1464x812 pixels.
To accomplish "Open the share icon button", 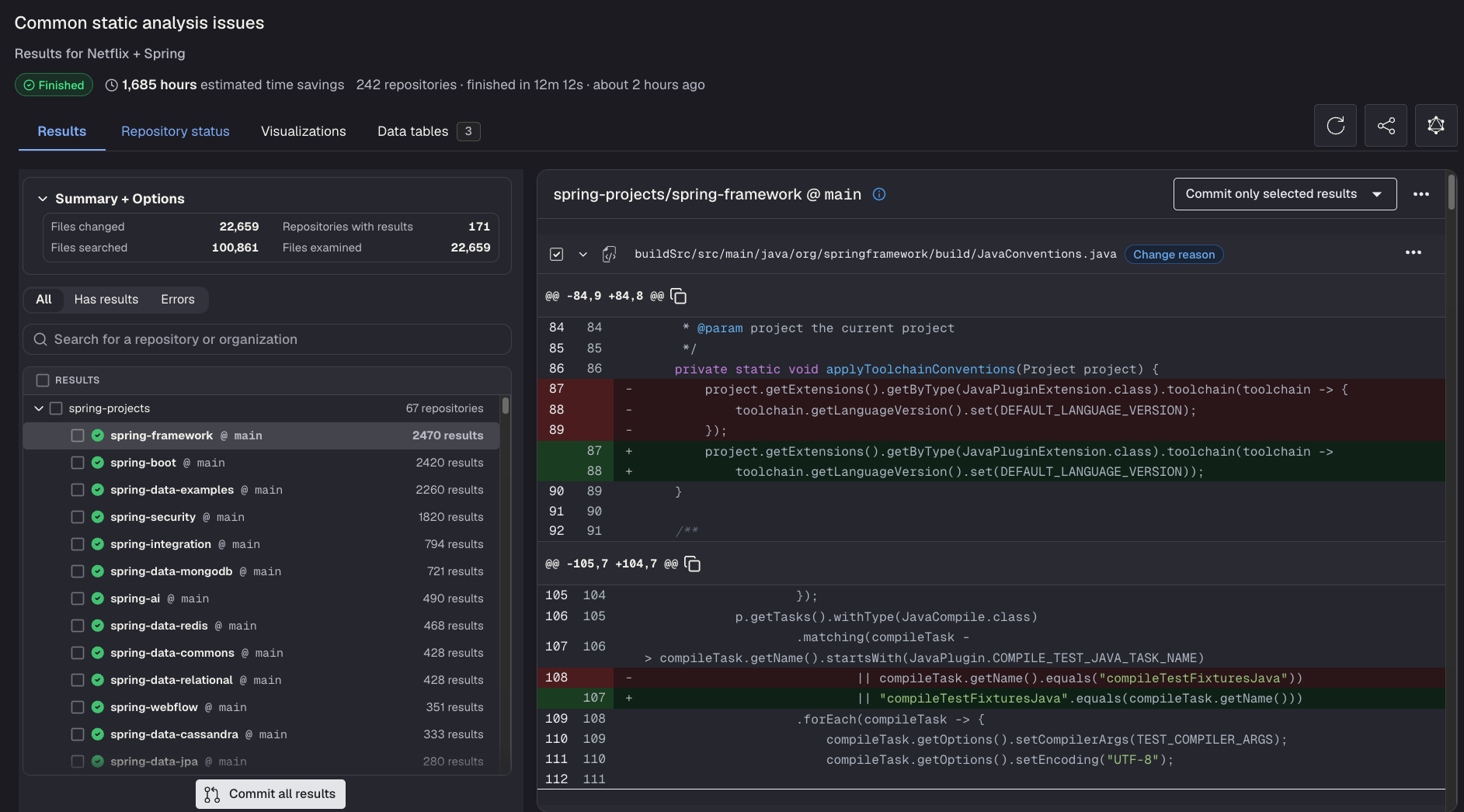I will (x=1386, y=125).
